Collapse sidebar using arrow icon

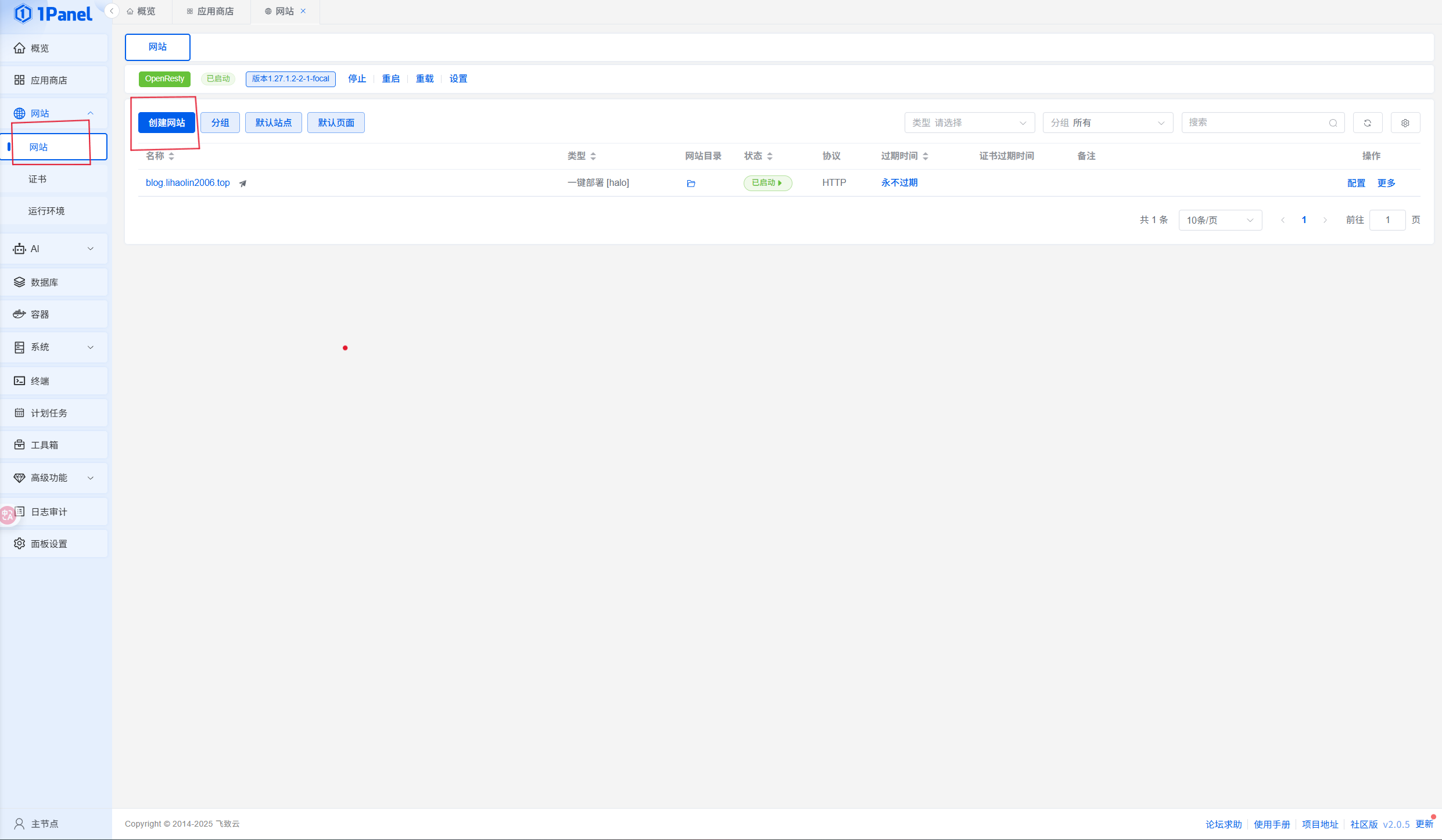point(112,11)
